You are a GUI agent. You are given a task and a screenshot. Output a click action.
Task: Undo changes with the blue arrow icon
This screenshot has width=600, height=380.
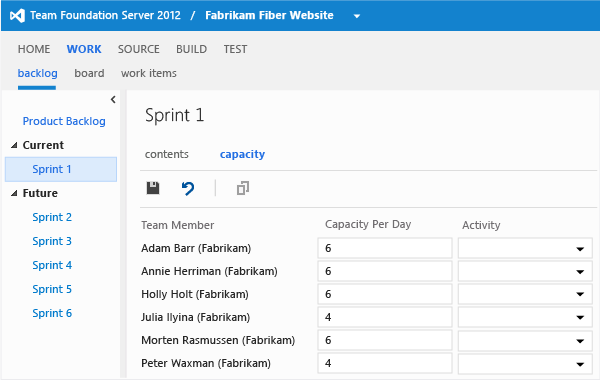click(x=188, y=188)
